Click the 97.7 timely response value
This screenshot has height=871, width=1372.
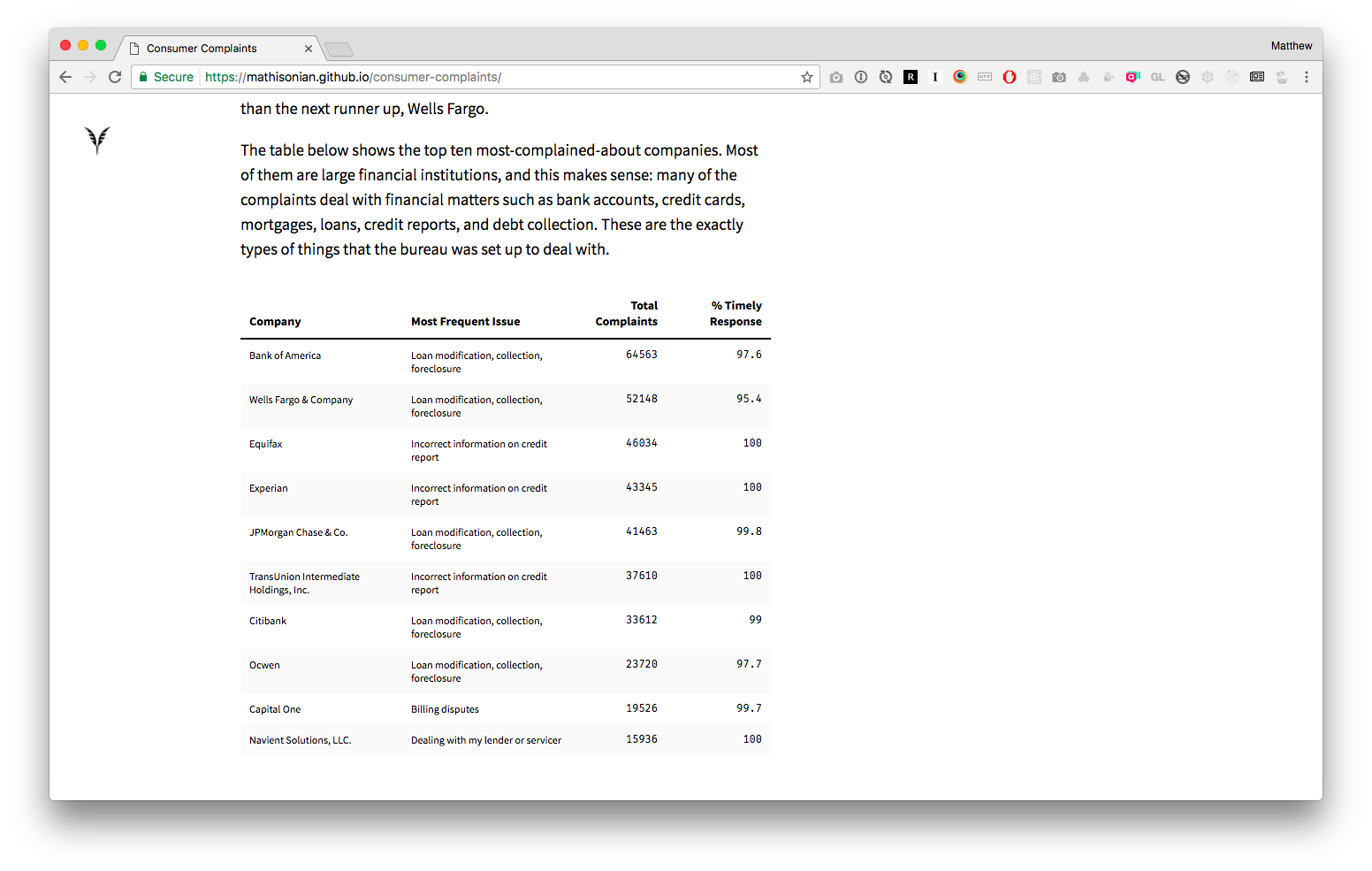[x=749, y=664]
